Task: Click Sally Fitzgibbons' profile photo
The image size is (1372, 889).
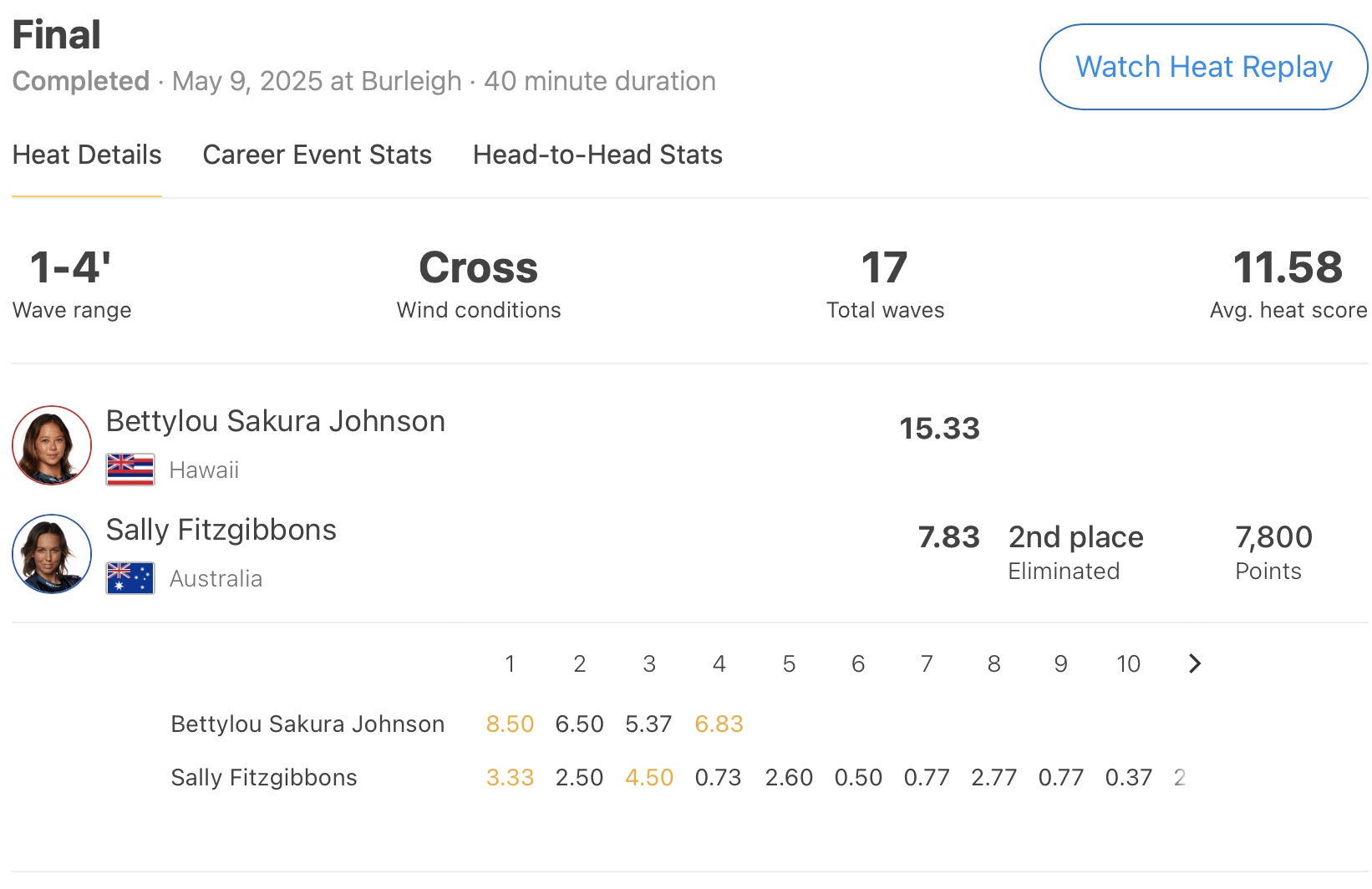Action: [52, 554]
